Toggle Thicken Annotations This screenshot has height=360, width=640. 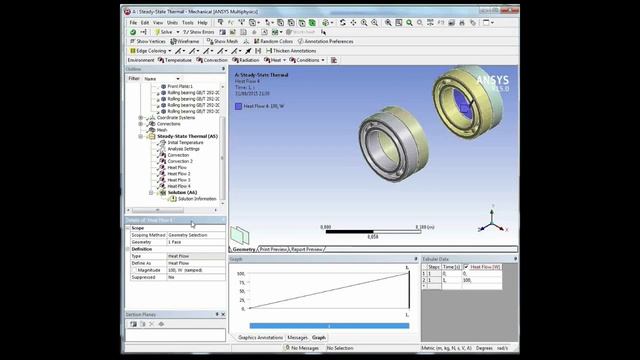(x=291, y=51)
